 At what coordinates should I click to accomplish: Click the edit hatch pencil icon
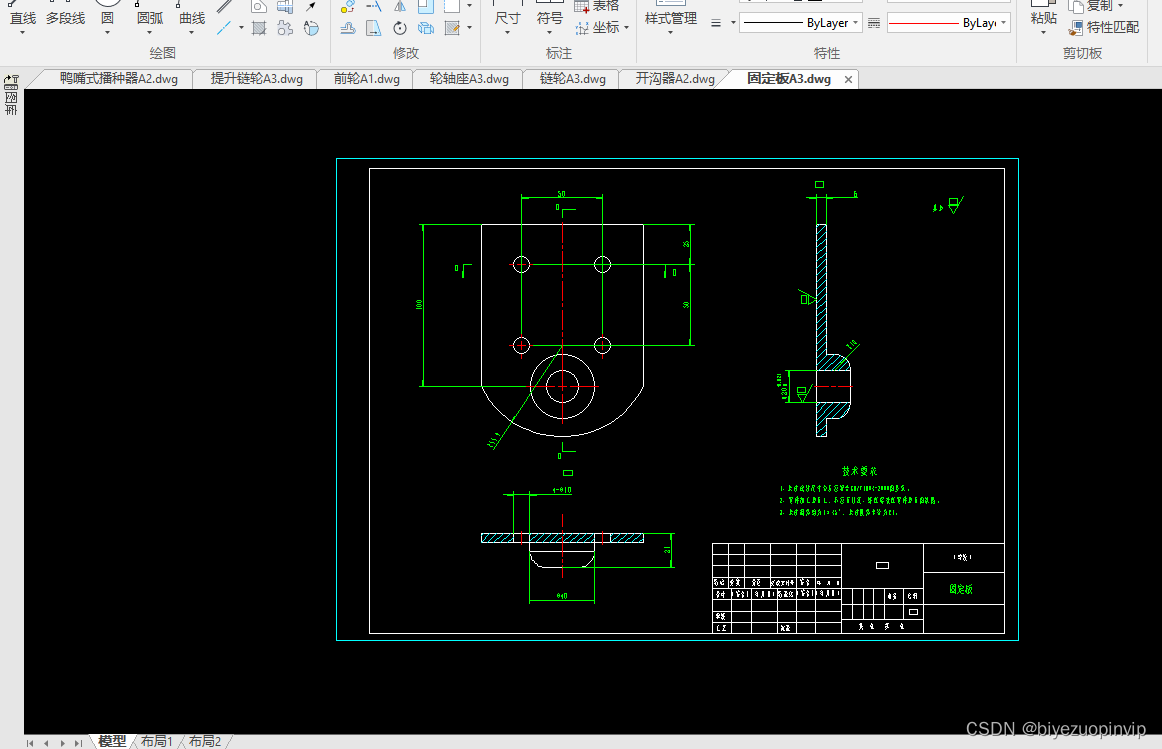(452, 28)
